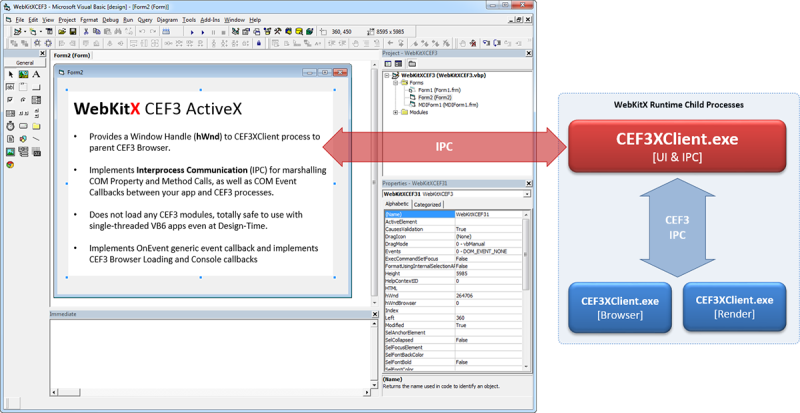Select the Image tool in the toolbox

(10, 152)
